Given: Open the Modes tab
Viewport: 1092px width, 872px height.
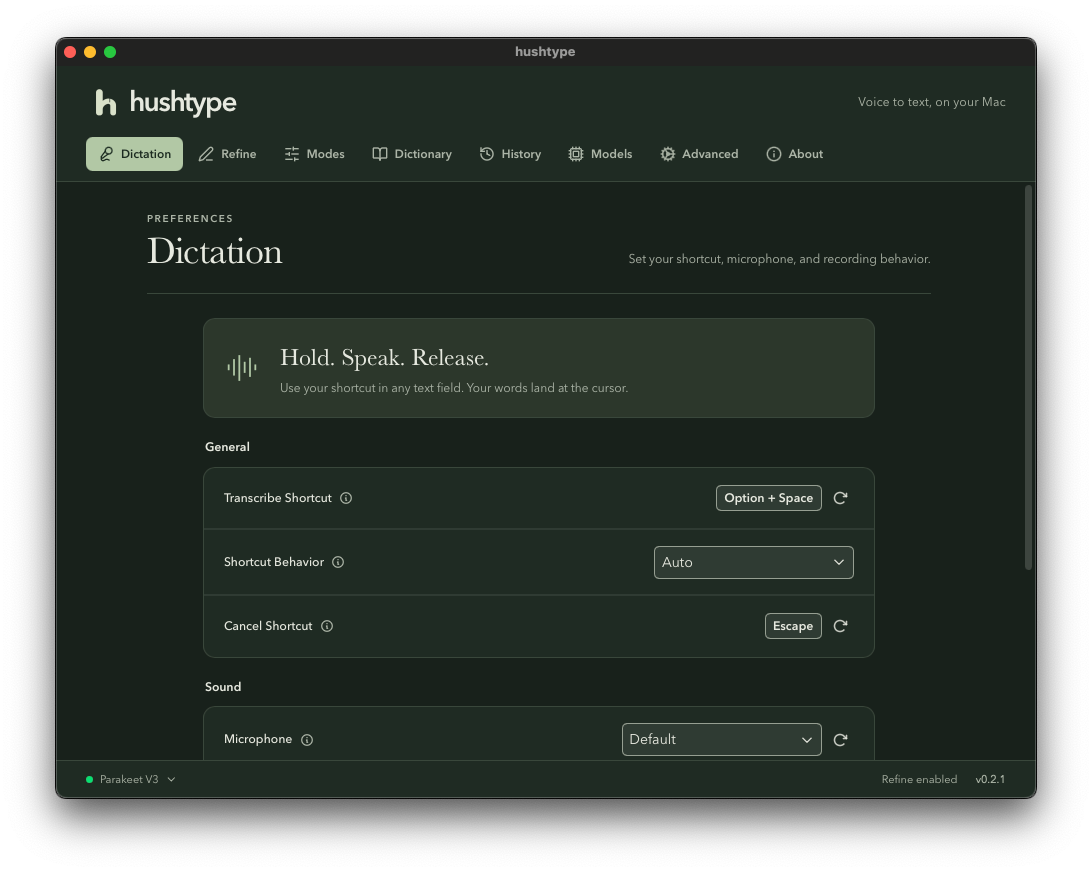Looking at the screenshot, I should click(314, 154).
